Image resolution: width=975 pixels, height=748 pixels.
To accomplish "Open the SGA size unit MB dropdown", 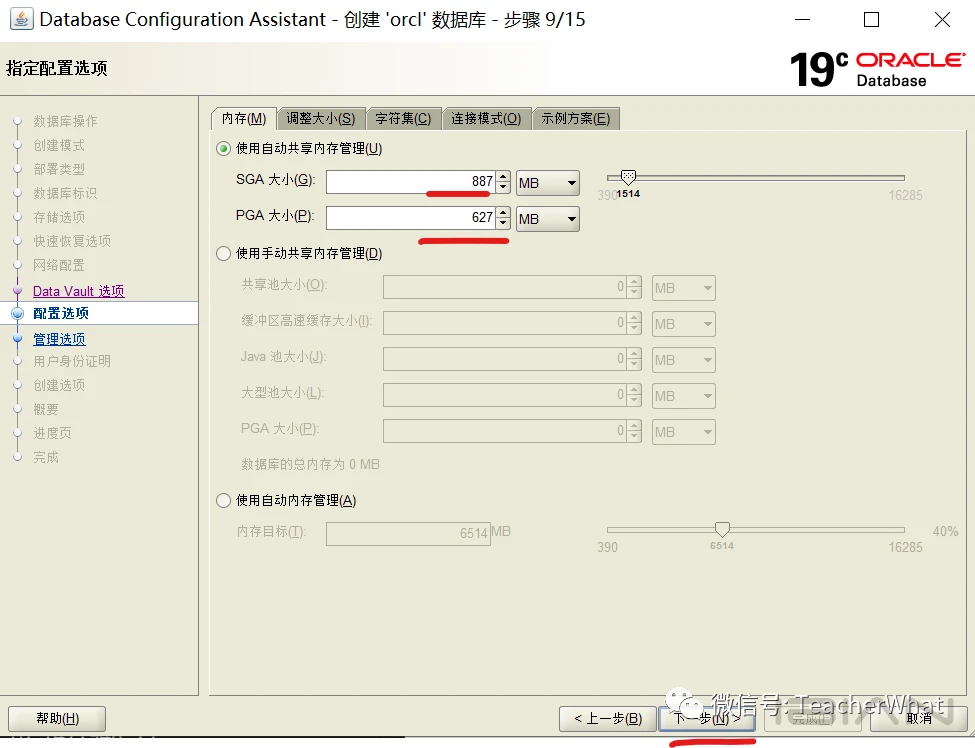I will (548, 183).
